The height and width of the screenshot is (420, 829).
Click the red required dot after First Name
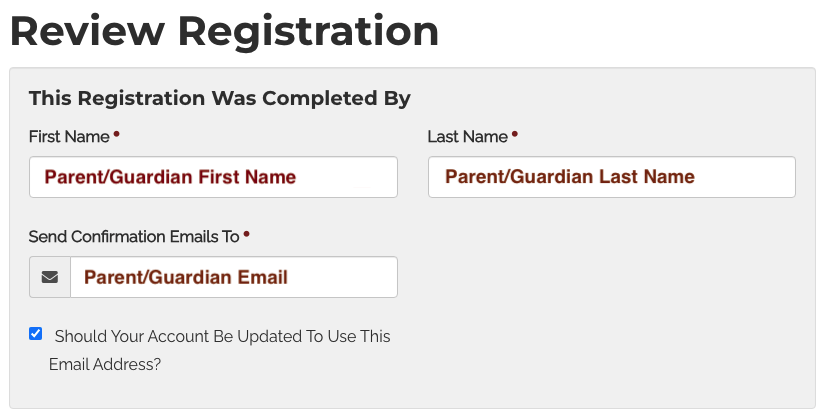116,135
